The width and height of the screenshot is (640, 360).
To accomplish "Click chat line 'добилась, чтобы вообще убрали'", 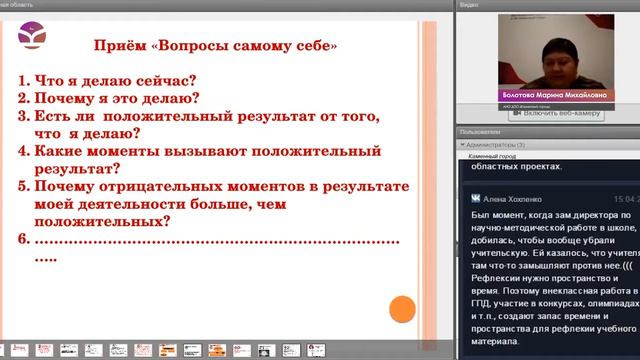I will [542, 240].
